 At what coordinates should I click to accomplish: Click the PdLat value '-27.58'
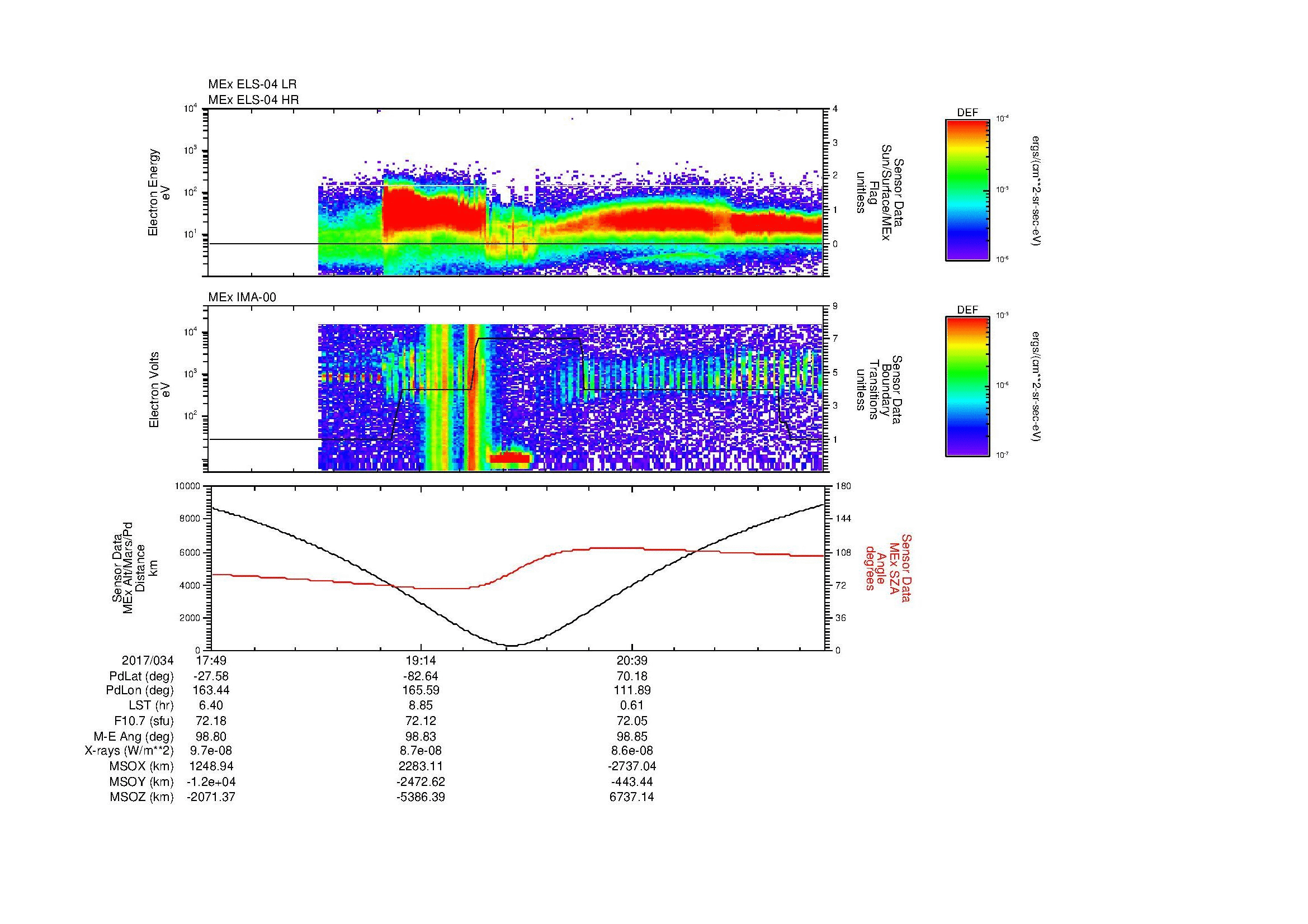211,676
